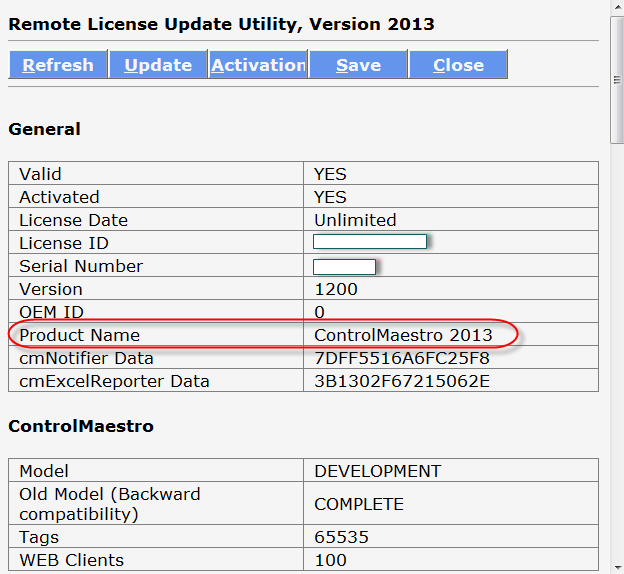Click the Tags value '65535'
The width and height of the screenshot is (624, 574).
coord(341,537)
